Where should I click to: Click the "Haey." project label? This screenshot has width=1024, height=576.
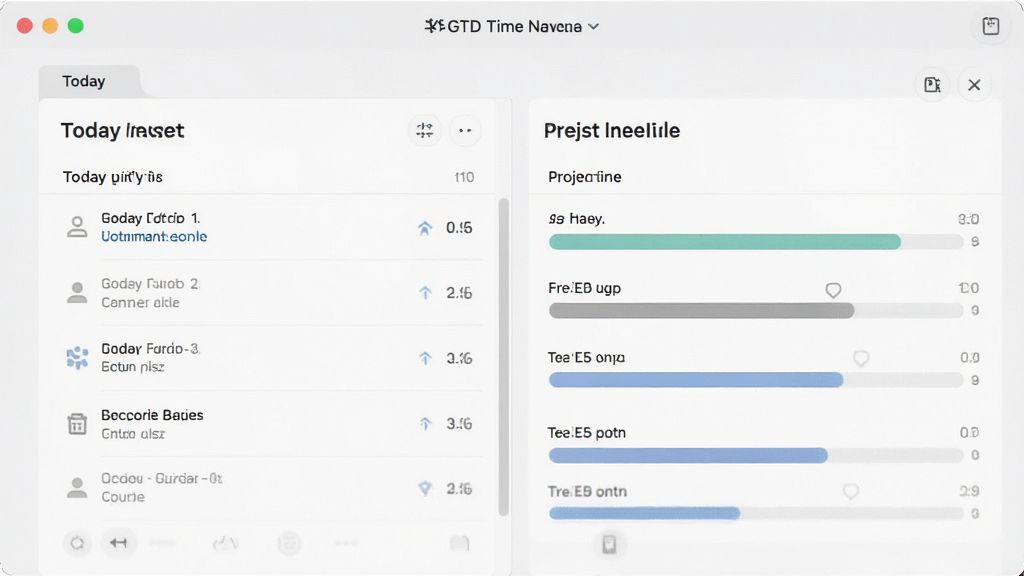pyautogui.click(x=587, y=219)
